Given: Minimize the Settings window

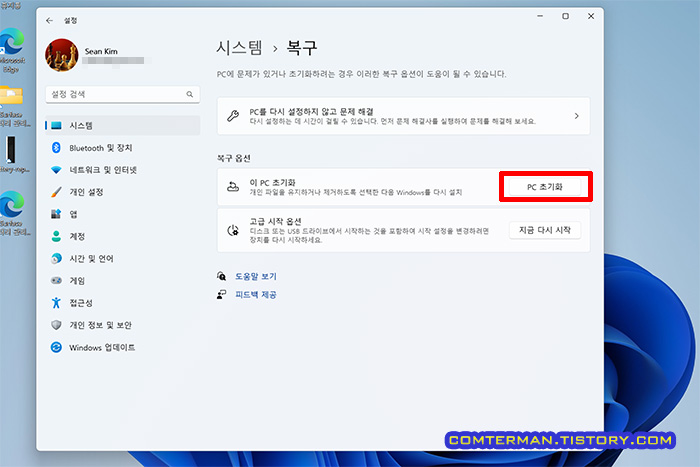Looking at the screenshot, I should coord(540,16).
